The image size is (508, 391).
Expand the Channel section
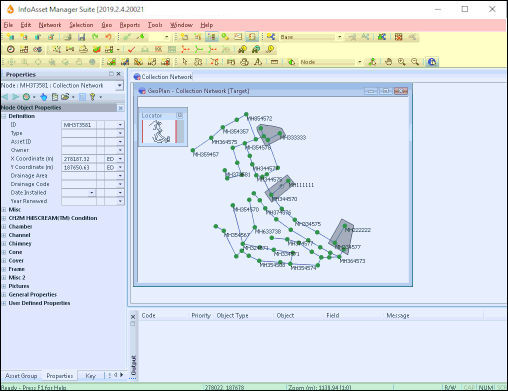[4, 235]
